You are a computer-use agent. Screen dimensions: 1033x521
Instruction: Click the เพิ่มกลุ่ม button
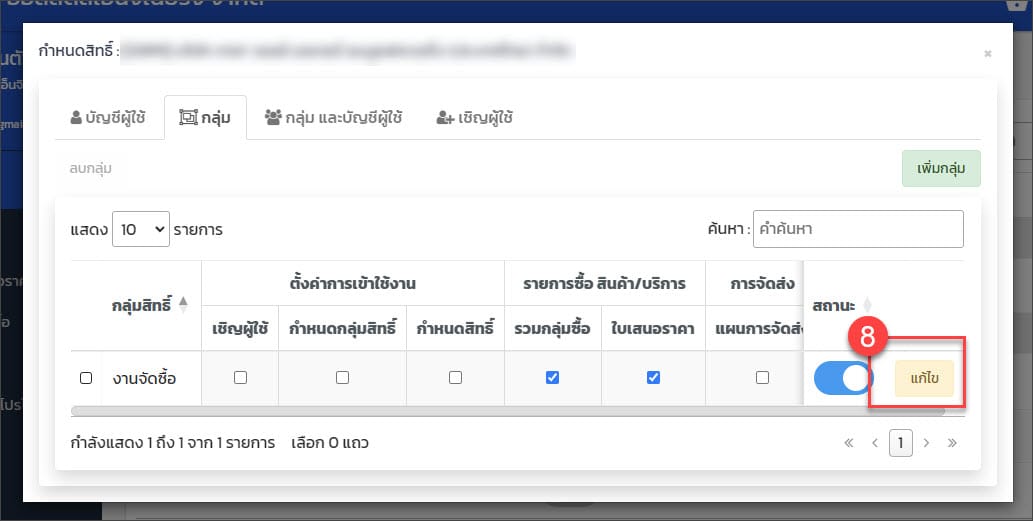click(940, 169)
